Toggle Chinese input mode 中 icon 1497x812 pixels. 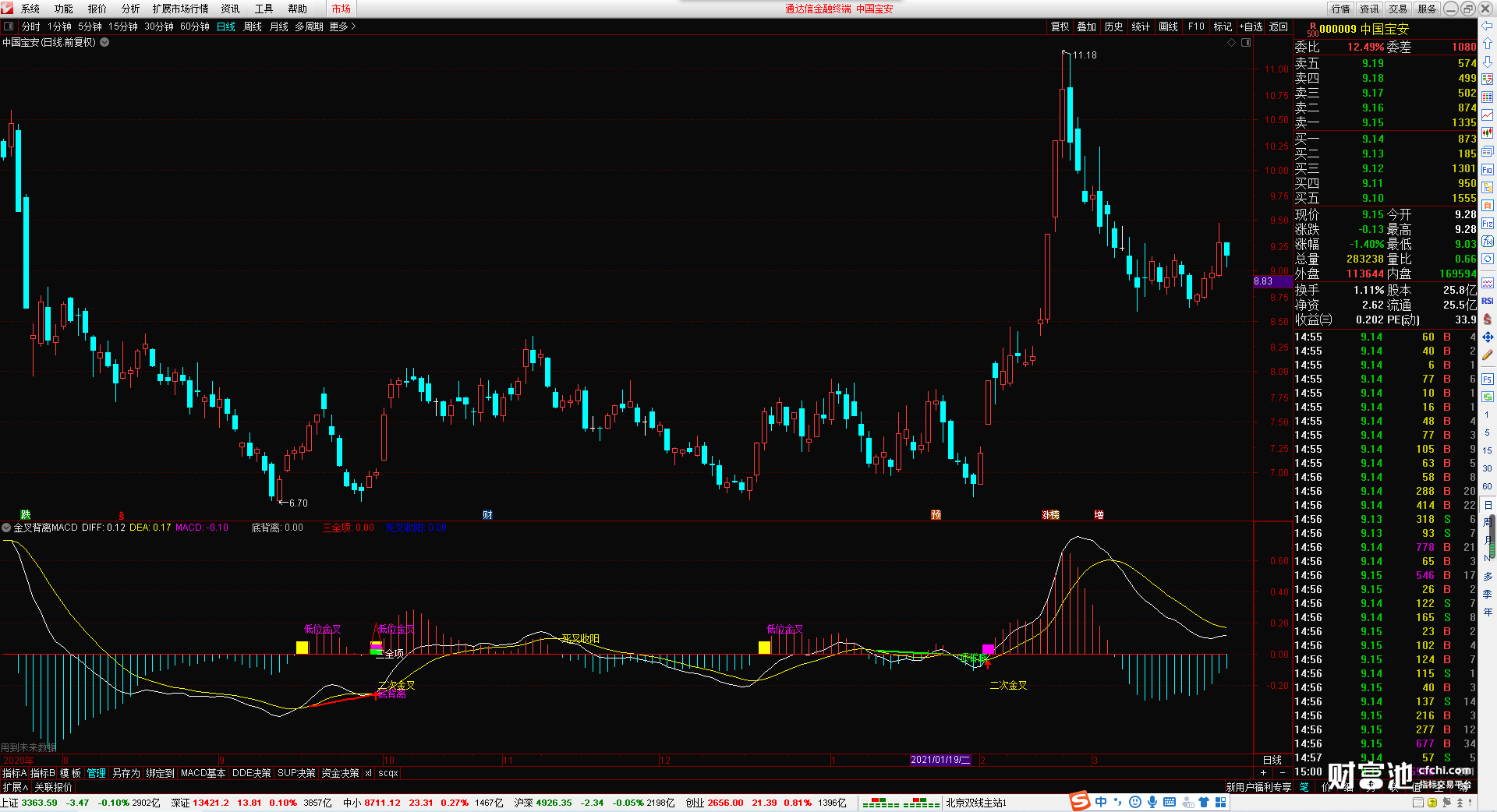point(1101,802)
